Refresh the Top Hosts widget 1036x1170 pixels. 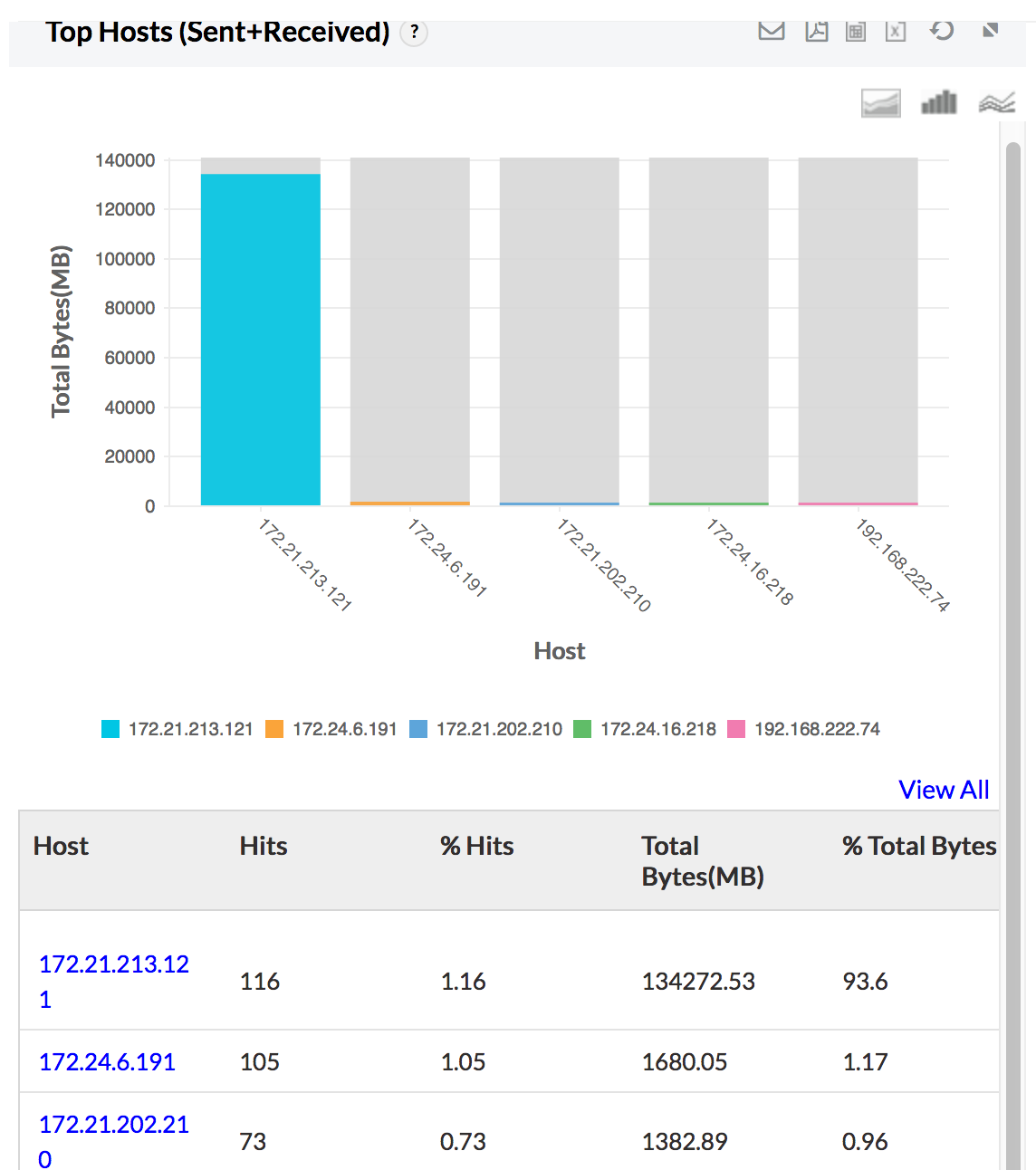pyautogui.click(x=942, y=31)
